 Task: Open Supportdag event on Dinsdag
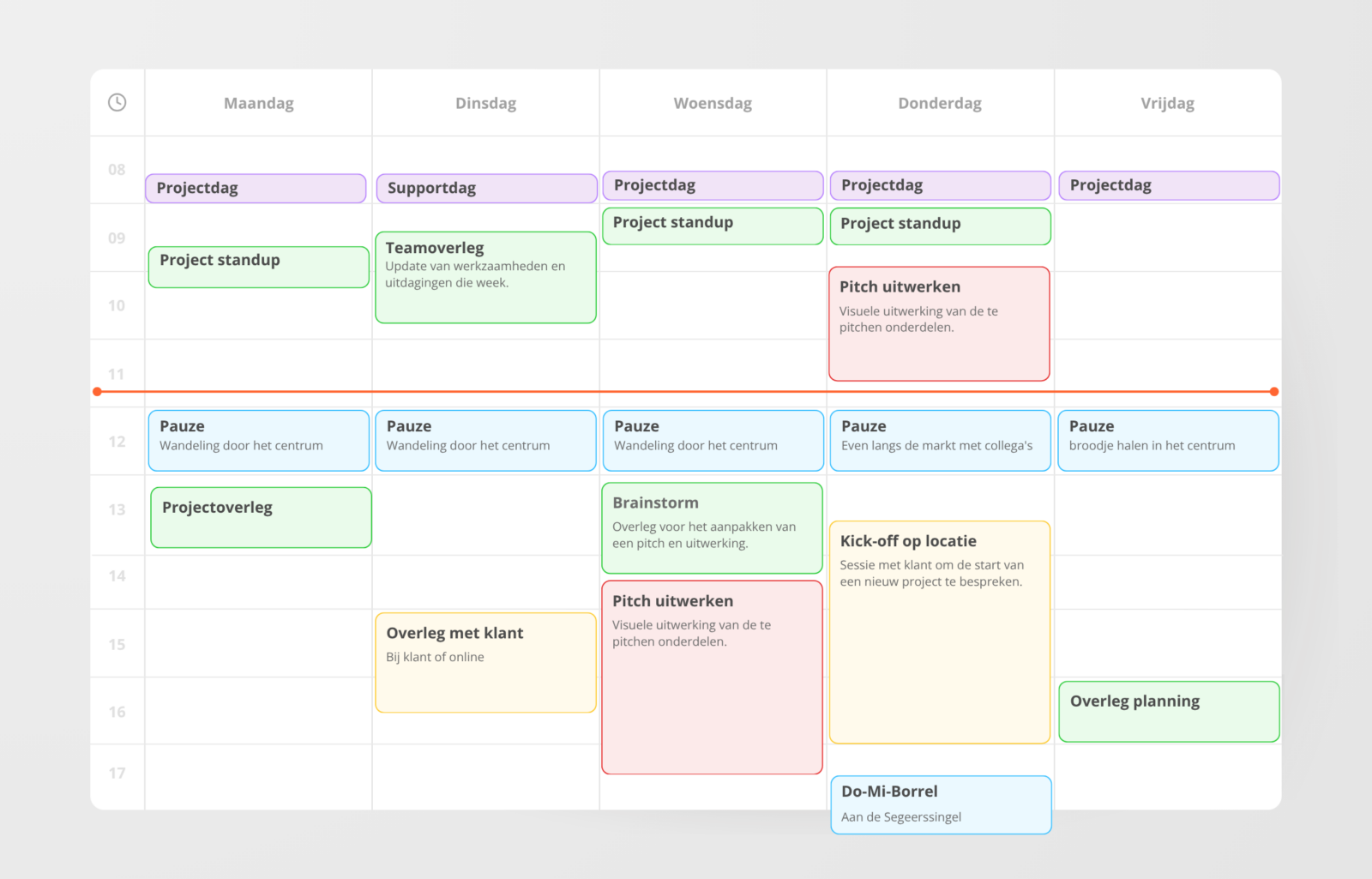point(486,189)
